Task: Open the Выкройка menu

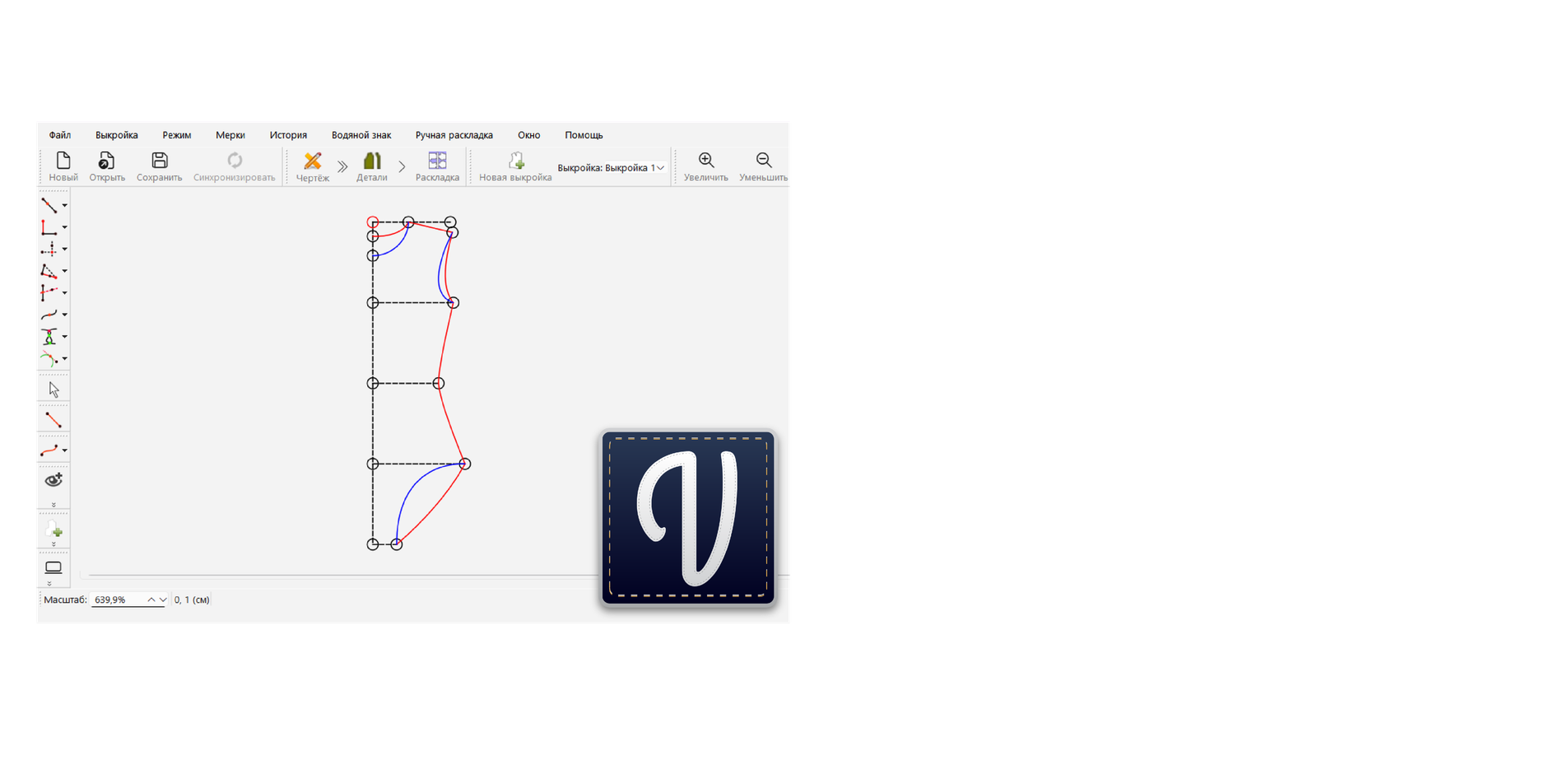Action: pyautogui.click(x=117, y=135)
